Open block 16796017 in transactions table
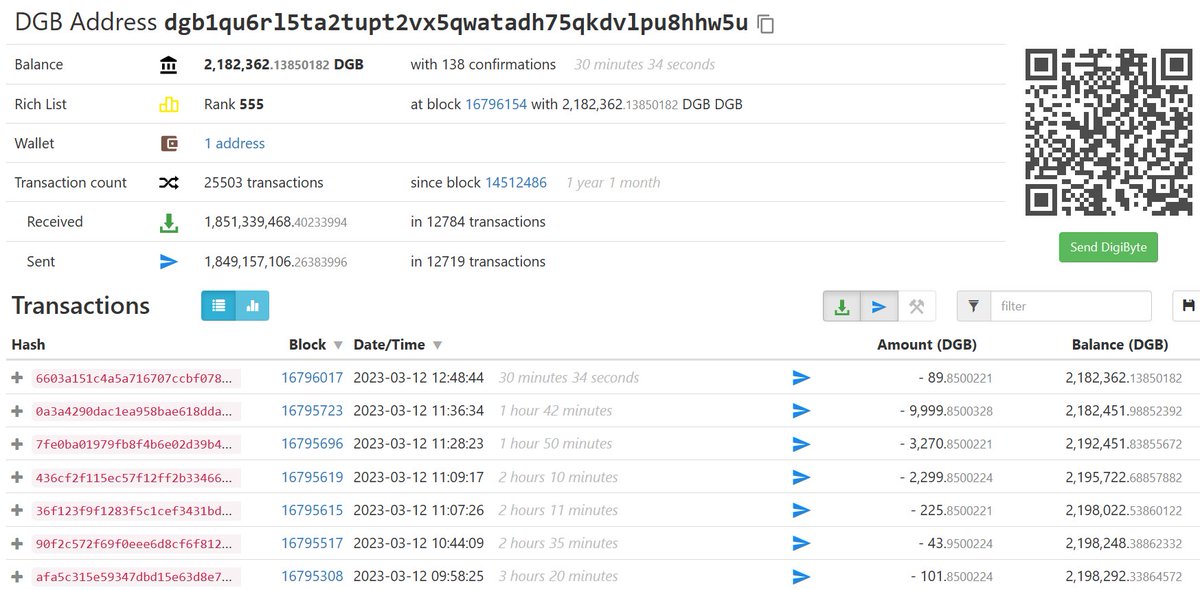Viewport: 1200px width, 590px height. (312, 378)
